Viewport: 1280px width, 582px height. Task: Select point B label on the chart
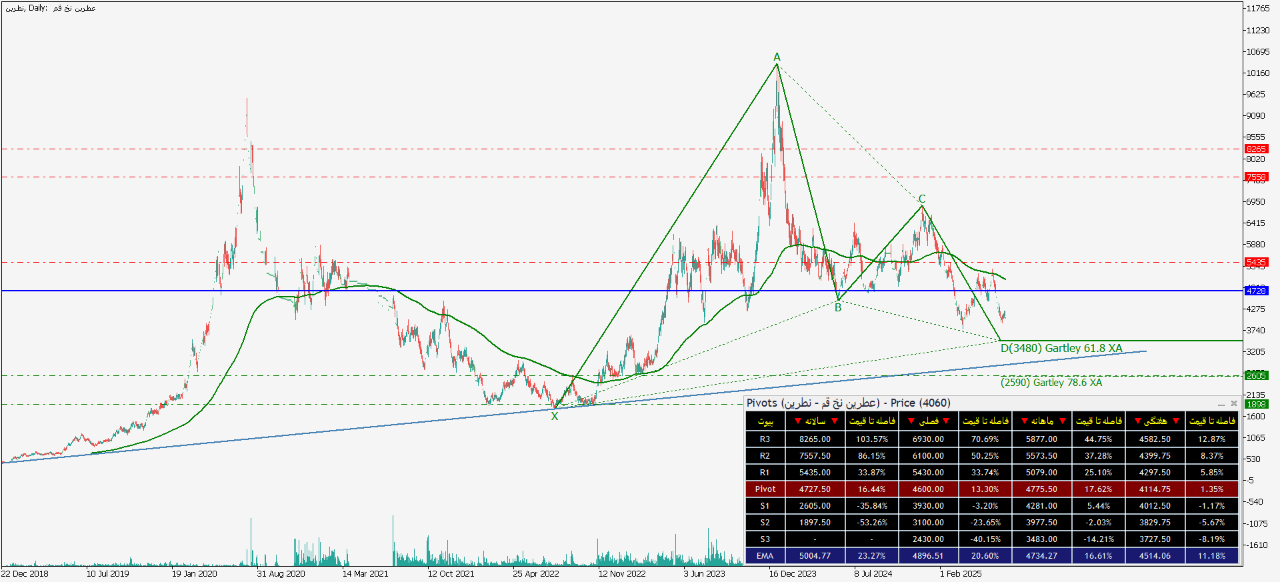(x=838, y=308)
